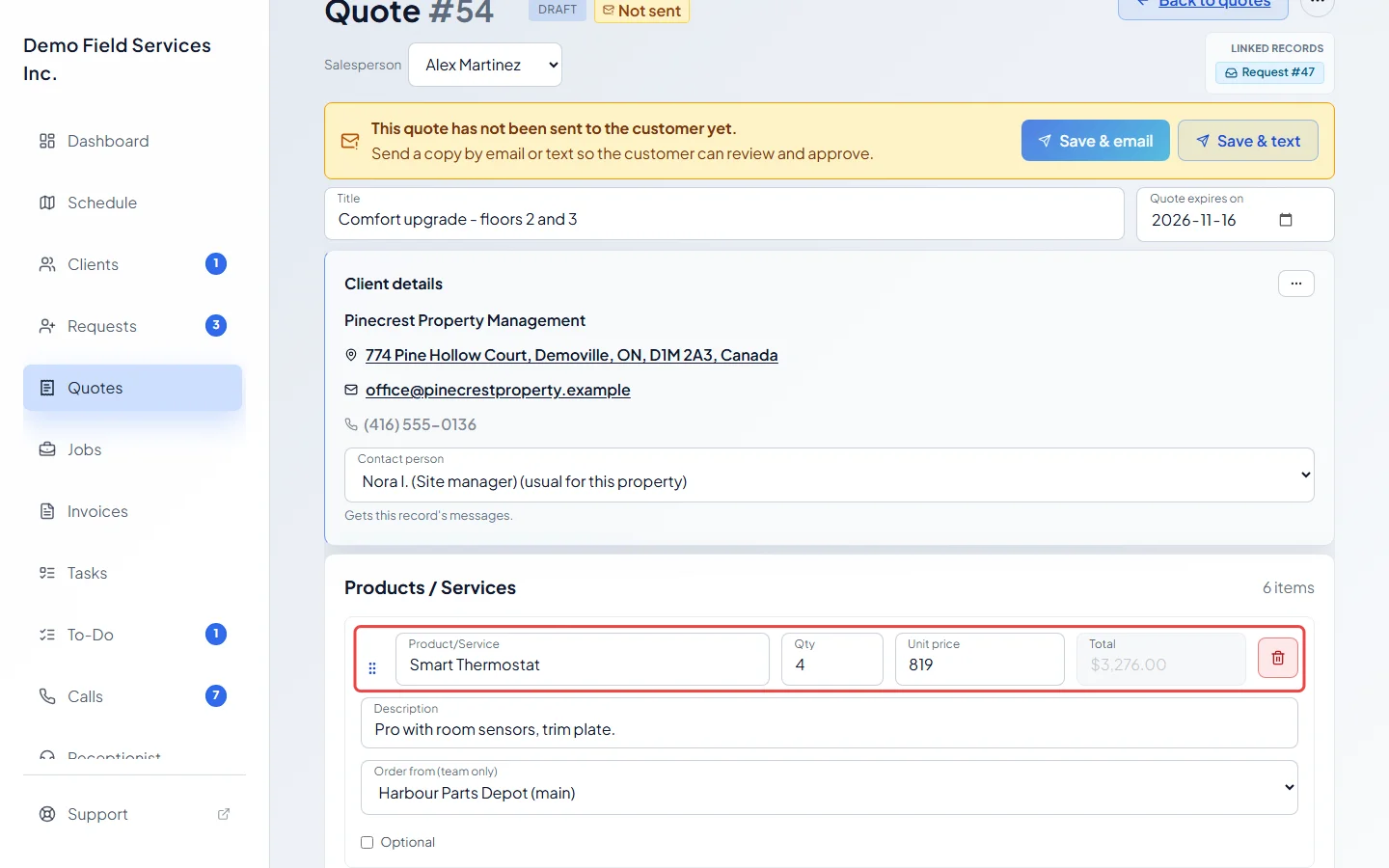
Task: Navigate to Invoices in sidebar
Action: point(133,511)
